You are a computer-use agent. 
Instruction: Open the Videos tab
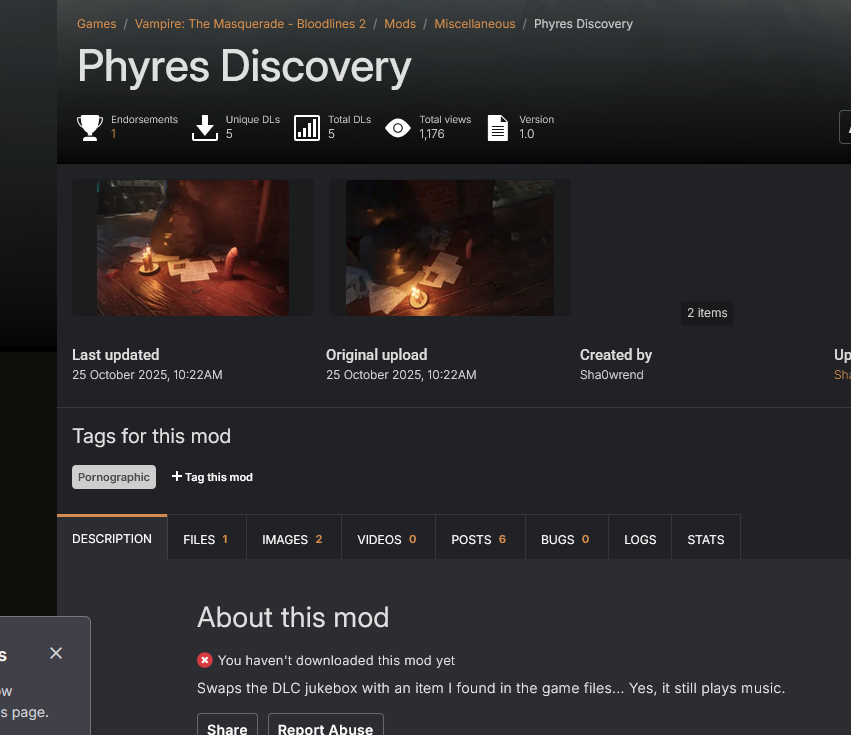[388, 539]
